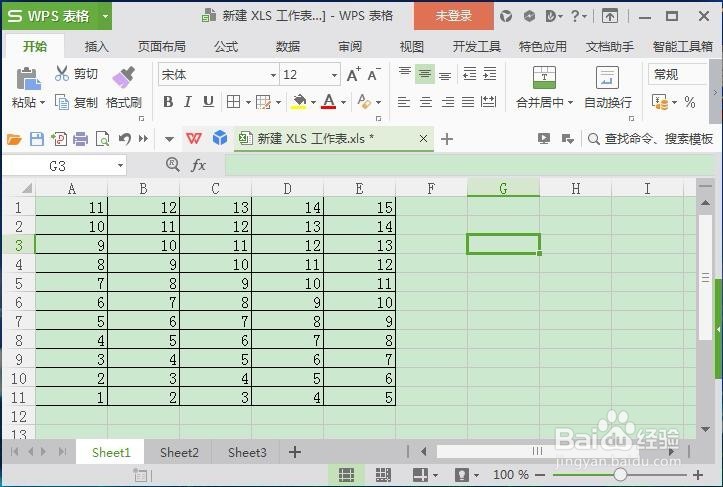Click Merge and Center icon

click(x=544, y=77)
